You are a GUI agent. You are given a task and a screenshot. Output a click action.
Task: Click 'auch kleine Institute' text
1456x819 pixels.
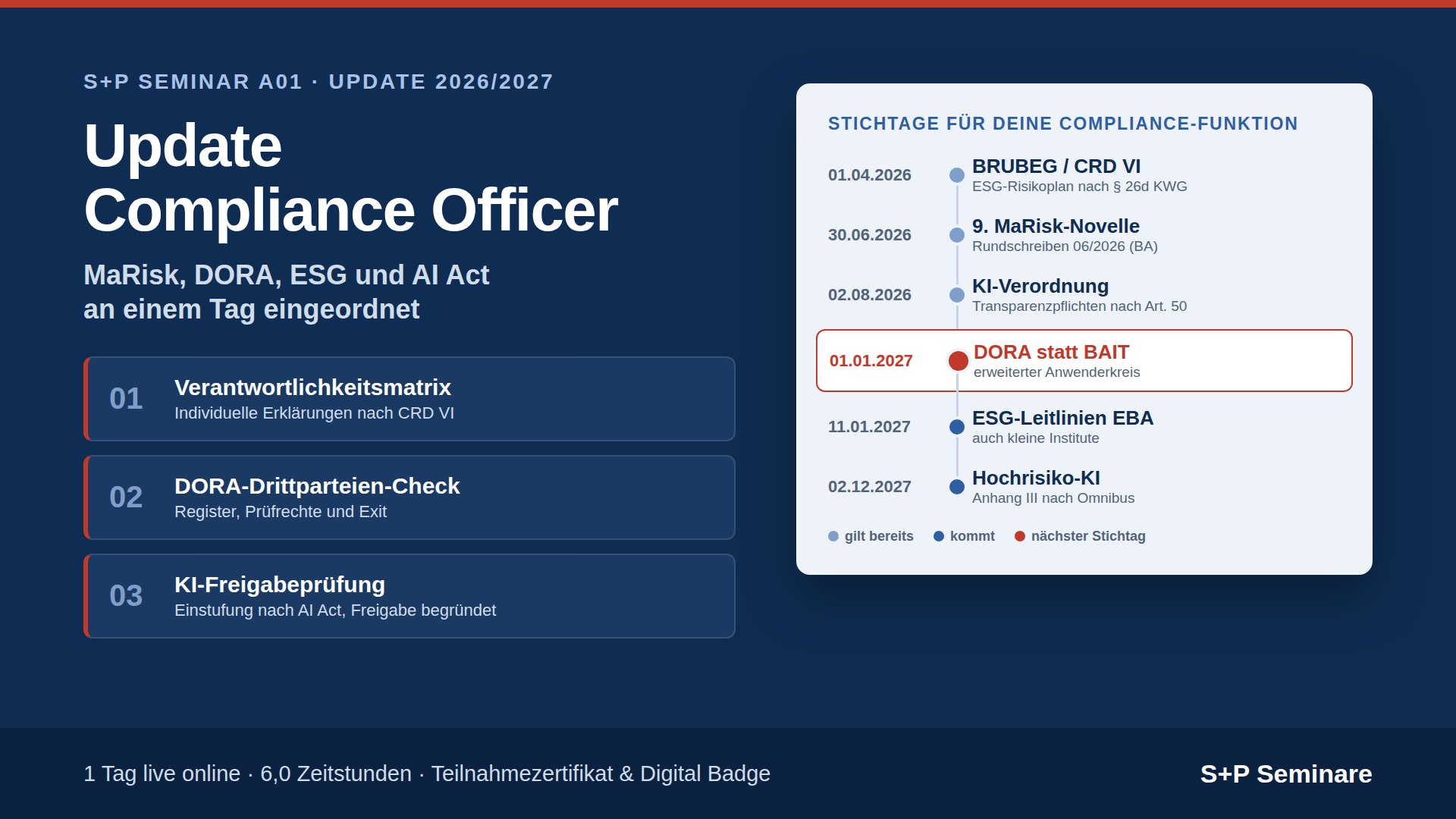tap(1036, 438)
